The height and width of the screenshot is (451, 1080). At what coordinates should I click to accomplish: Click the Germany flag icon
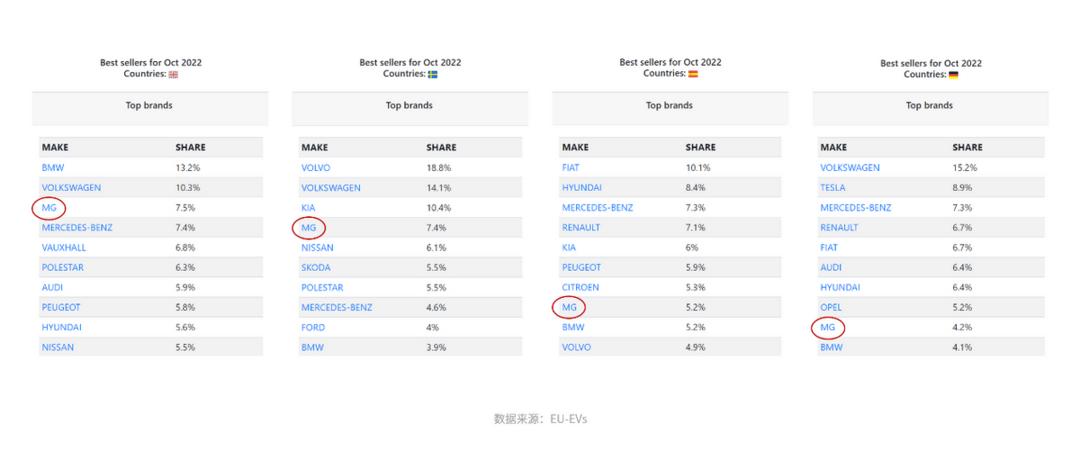[x=953, y=74]
